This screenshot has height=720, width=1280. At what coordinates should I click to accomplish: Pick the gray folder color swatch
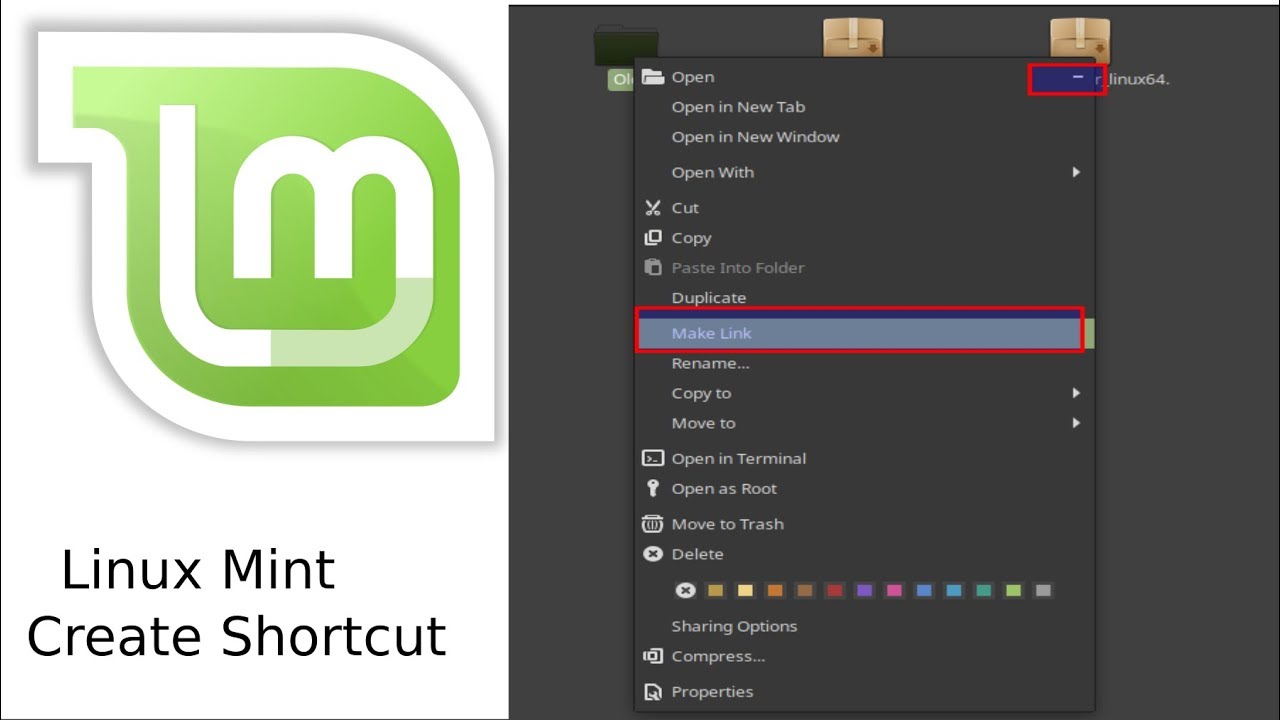tap(1043, 591)
